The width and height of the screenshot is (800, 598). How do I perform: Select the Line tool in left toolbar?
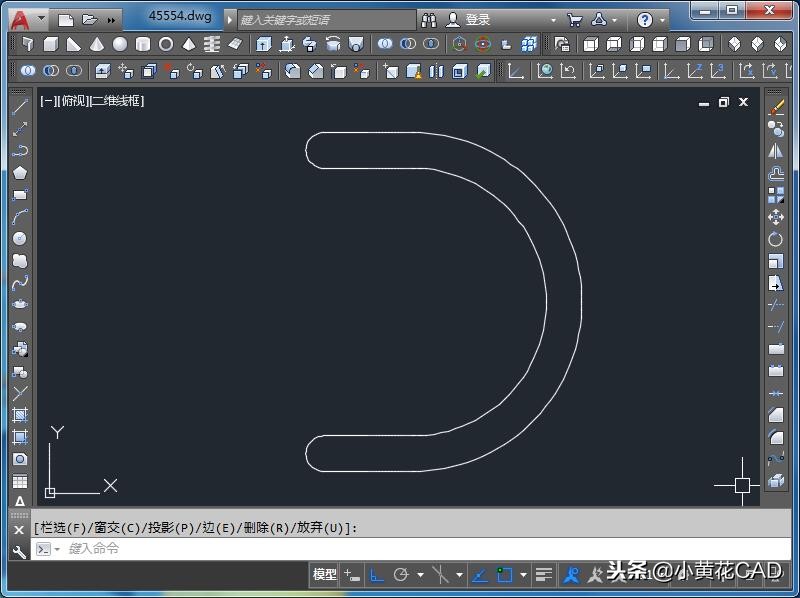click(x=20, y=107)
